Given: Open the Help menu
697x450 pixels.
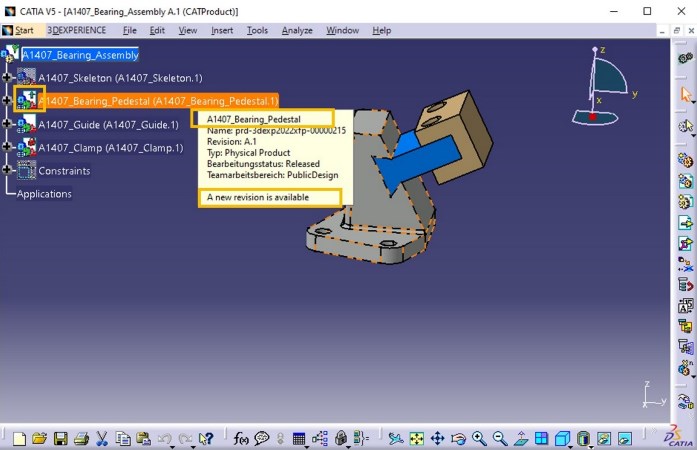Looking at the screenshot, I should point(382,30).
